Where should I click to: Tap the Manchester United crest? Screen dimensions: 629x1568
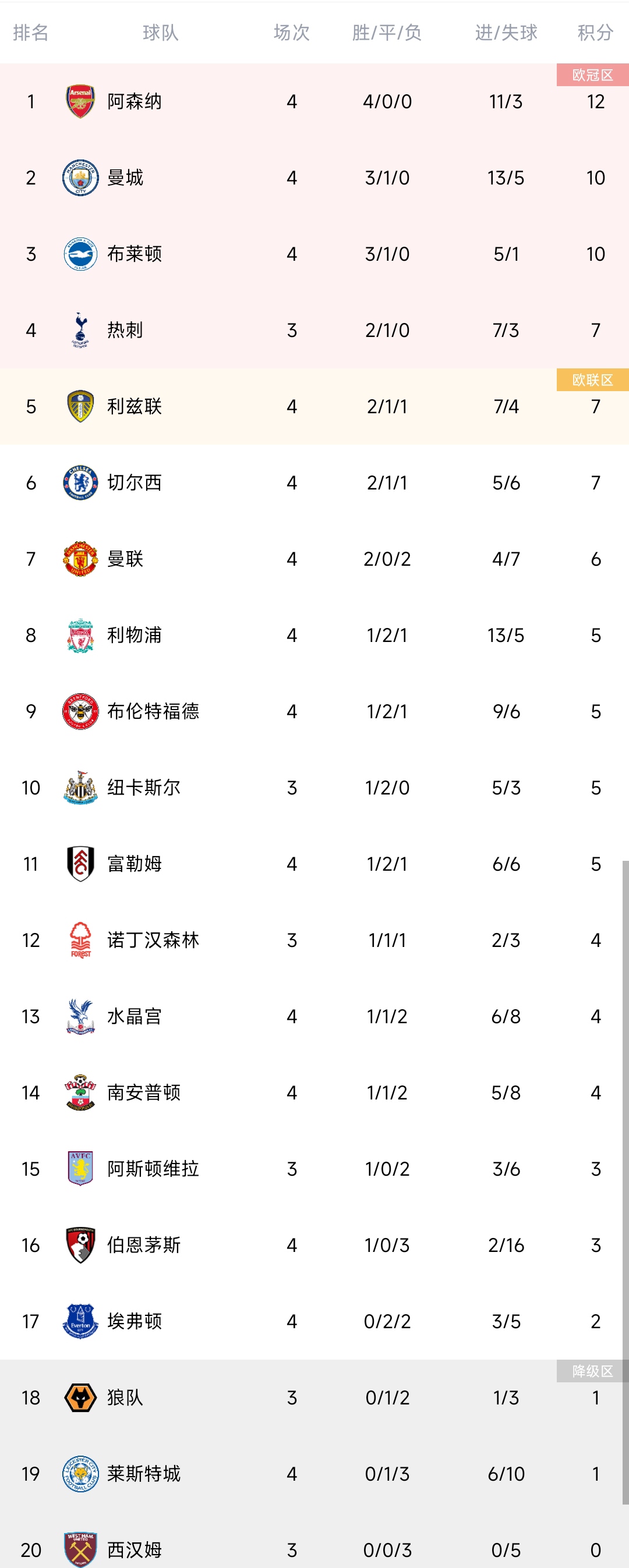point(80,558)
